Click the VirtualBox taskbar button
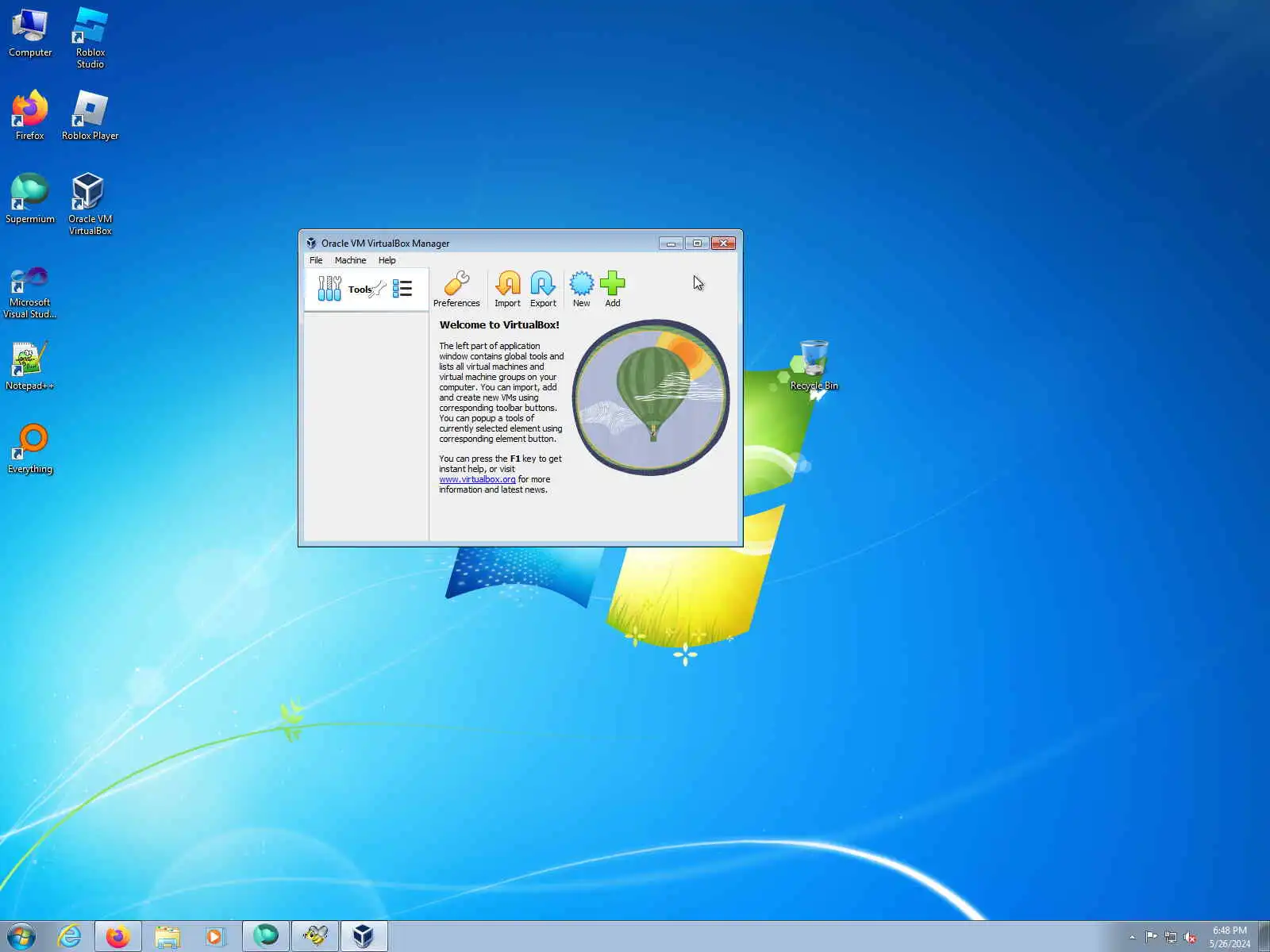Viewport: 1270px width, 952px height. (364, 936)
